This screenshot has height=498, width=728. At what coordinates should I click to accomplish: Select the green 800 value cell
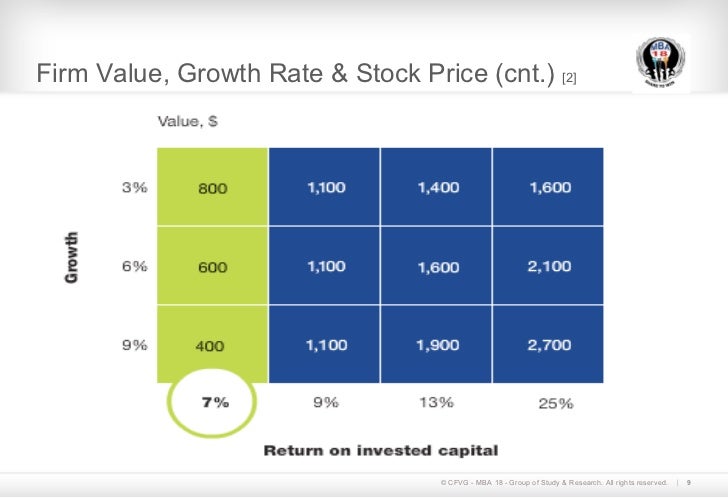coord(213,187)
